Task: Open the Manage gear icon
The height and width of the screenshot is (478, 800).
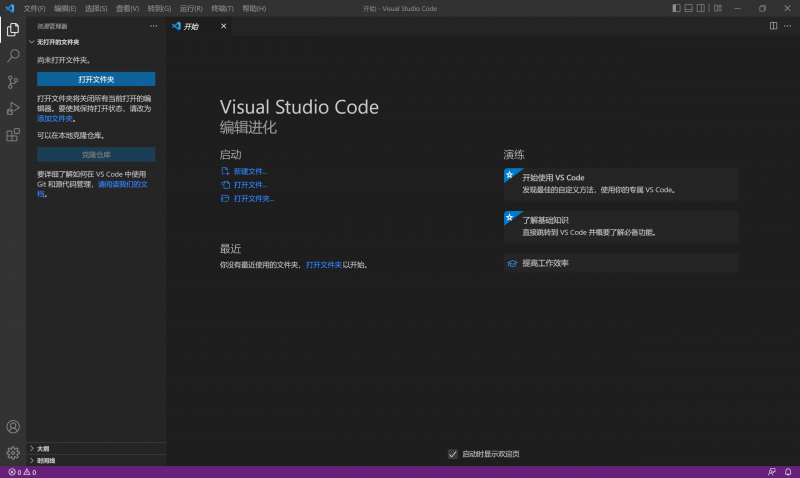Action: tap(13, 453)
